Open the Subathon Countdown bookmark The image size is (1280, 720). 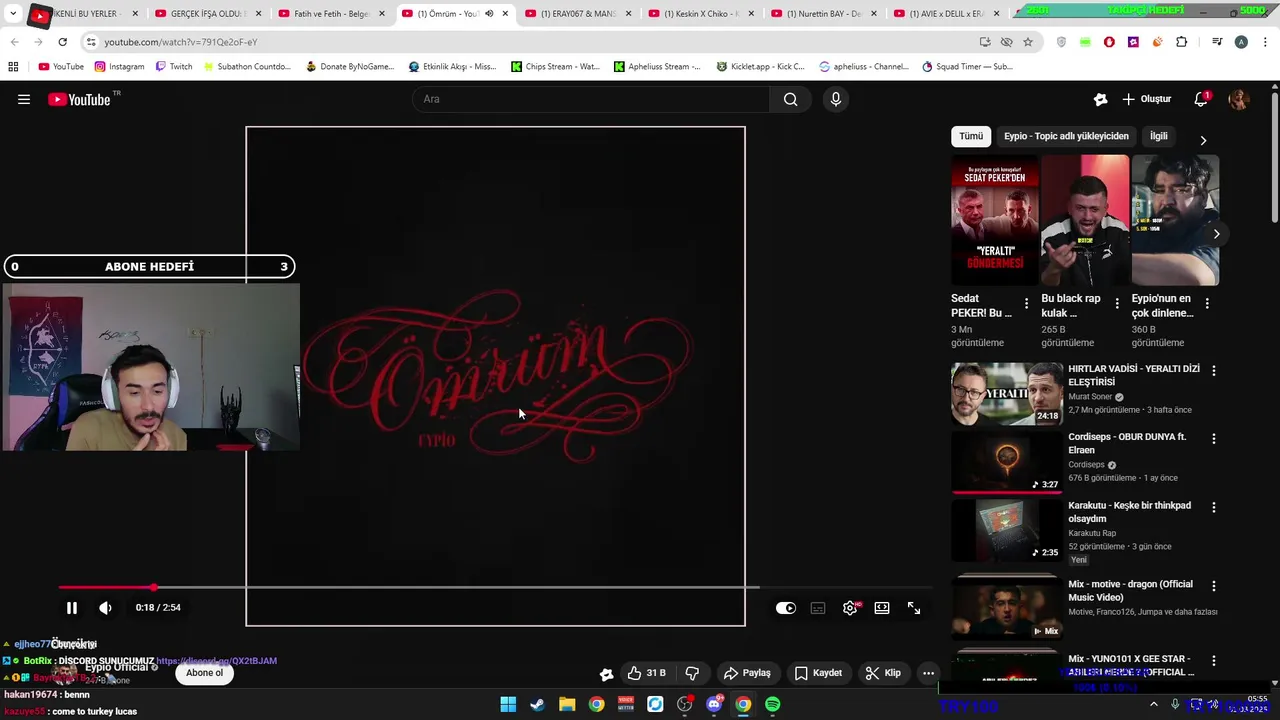246,67
